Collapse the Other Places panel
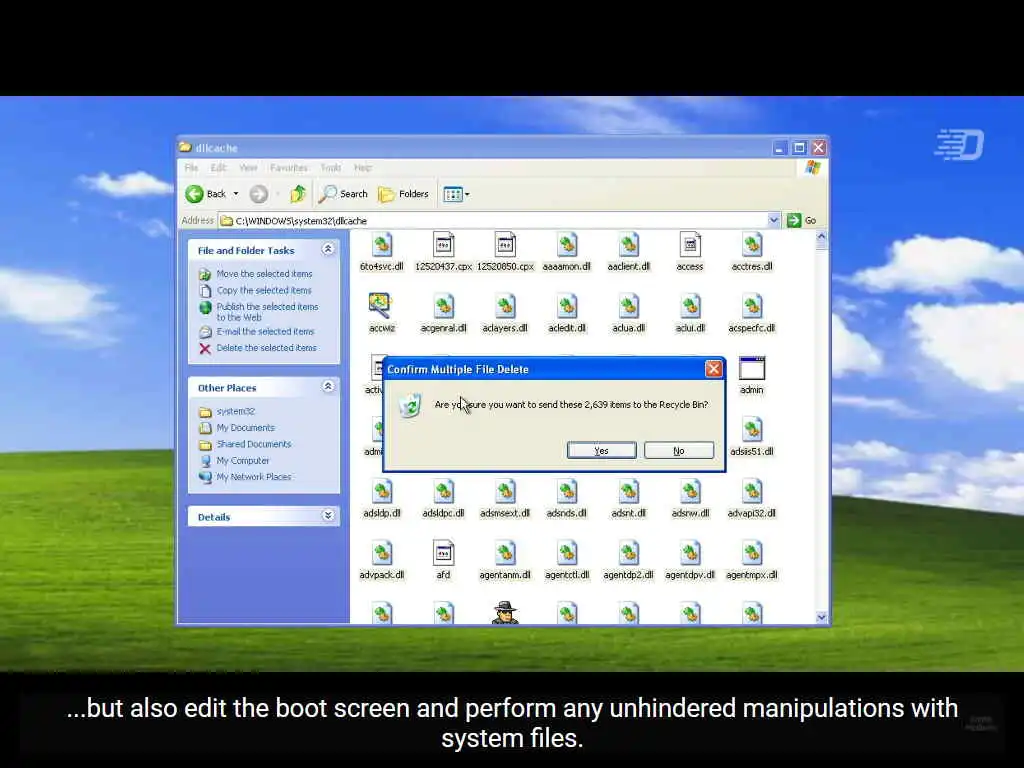Viewport: 1024px width, 768px height. [328, 387]
